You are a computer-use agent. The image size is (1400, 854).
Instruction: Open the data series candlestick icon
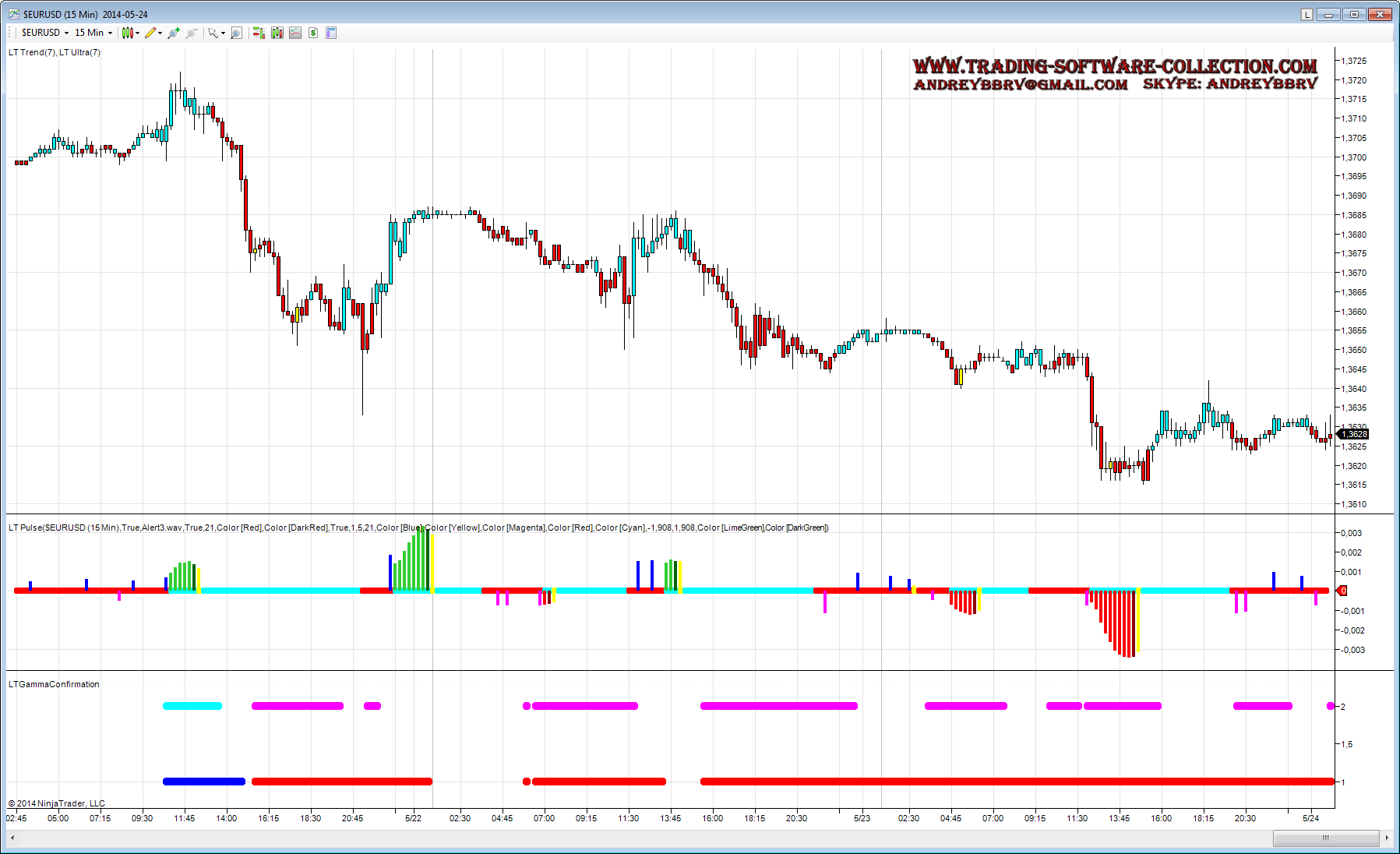(277, 33)
